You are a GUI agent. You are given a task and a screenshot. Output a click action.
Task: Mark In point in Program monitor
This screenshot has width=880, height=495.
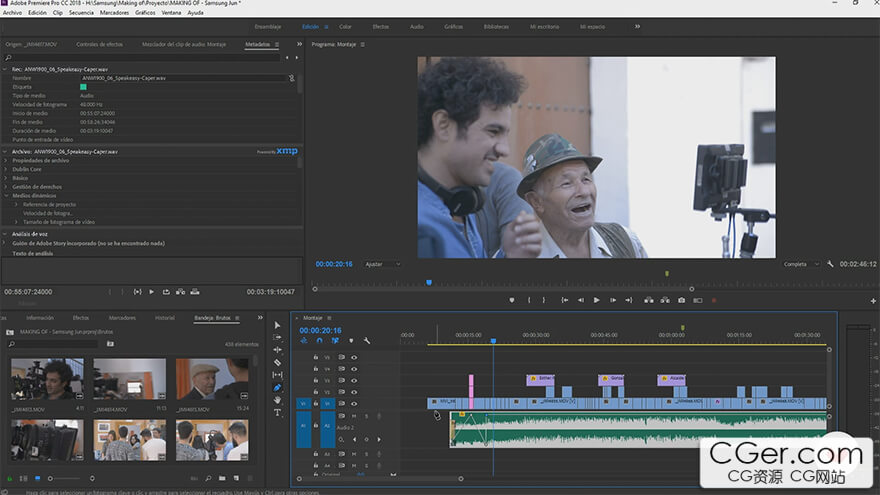coord(529,300)
